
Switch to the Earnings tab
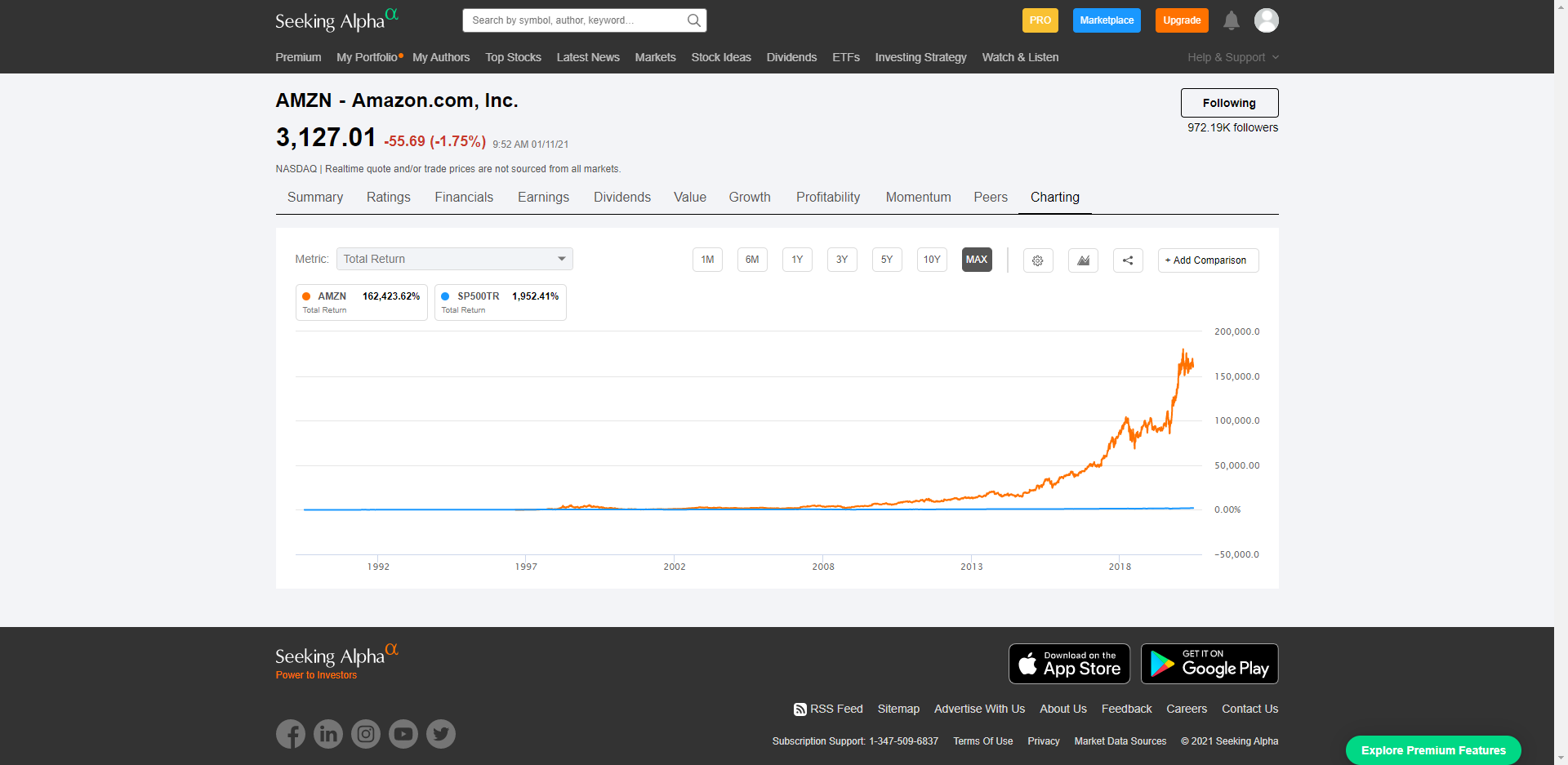[x=543, y=198]
